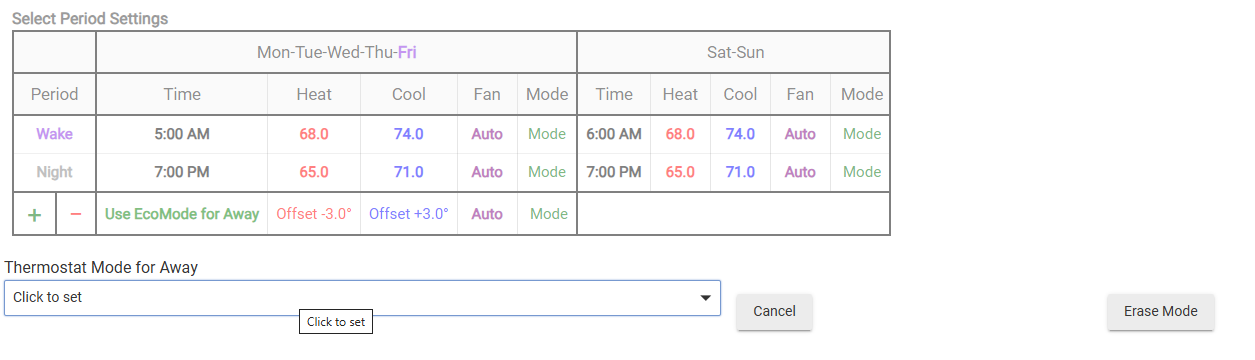Toggle weekend Night fan Auto setting
1255x360 pixels.
tap(800, 172)
